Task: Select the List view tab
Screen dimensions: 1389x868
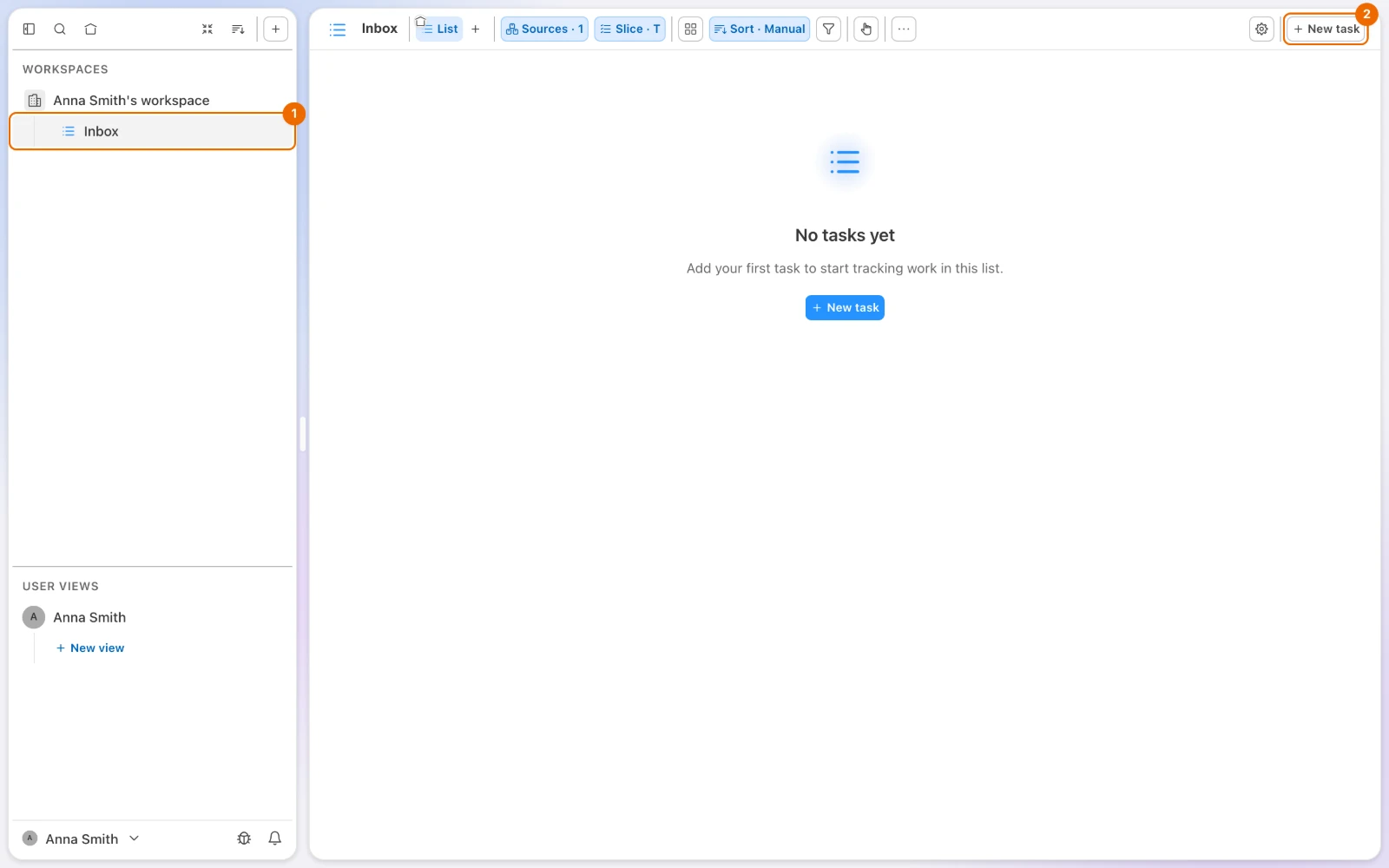Action: 439,29
